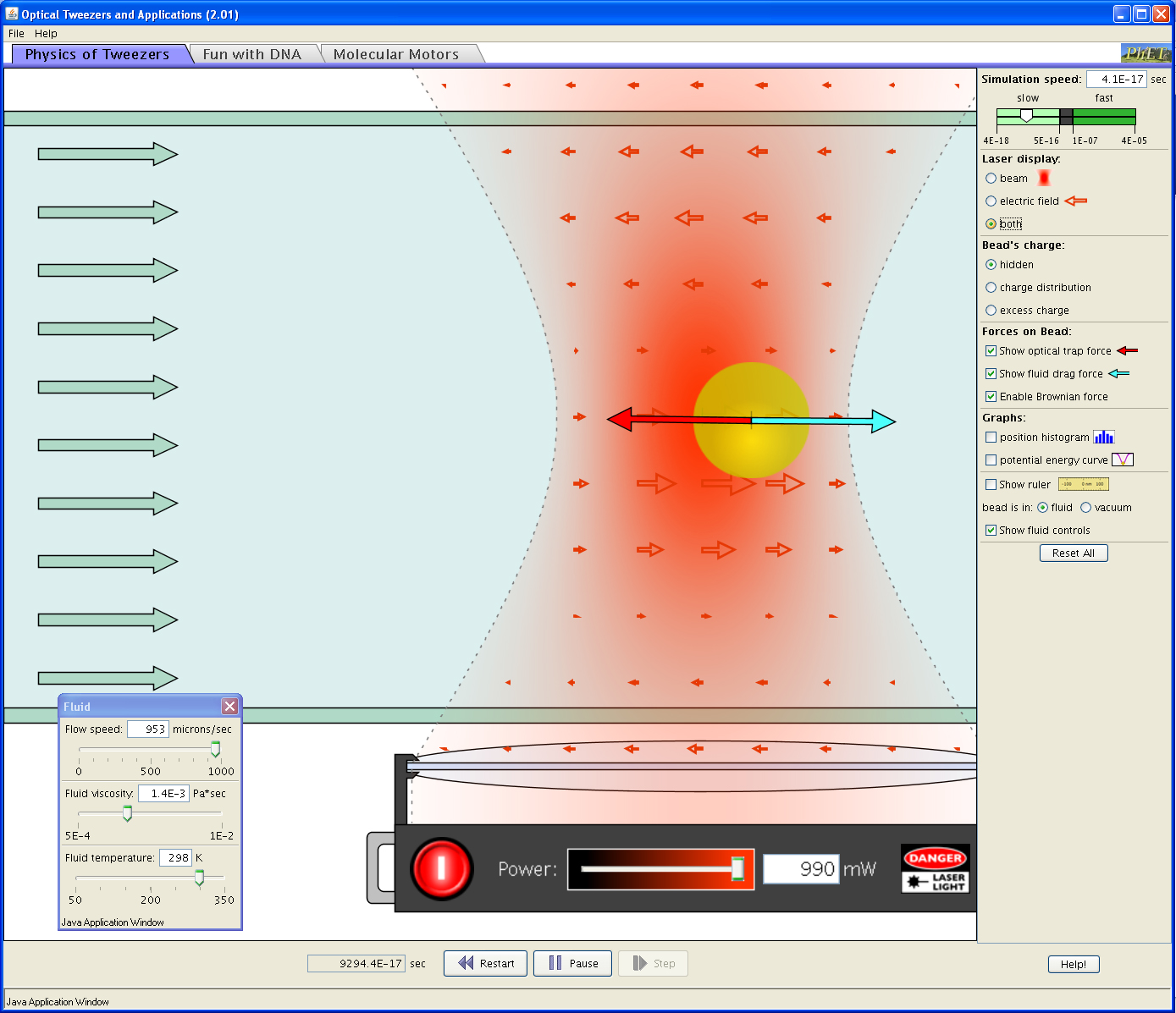
Task: Click the Reset All button
Action: pyautogui.click(x=1073, y=553)
